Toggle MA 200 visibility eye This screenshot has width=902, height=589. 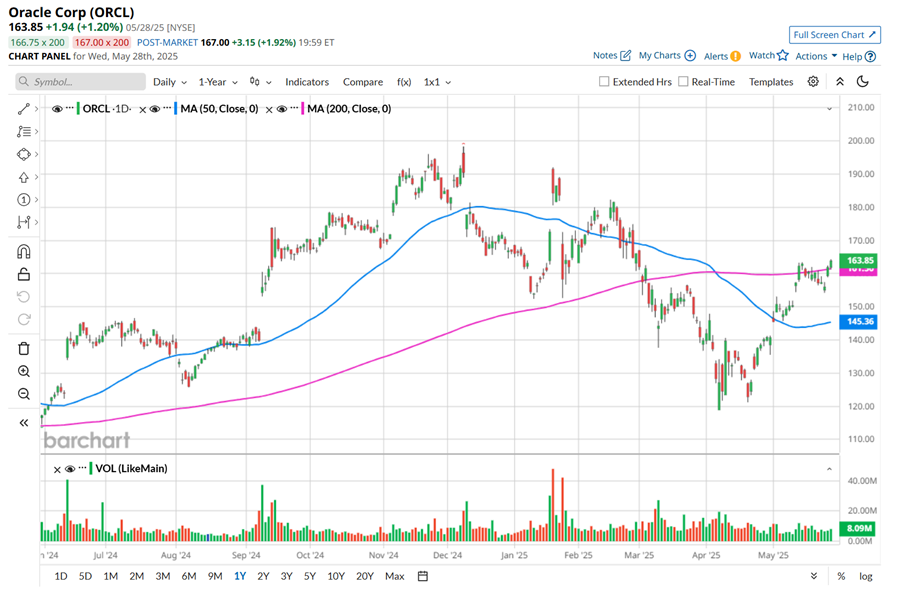pos(282,109)
